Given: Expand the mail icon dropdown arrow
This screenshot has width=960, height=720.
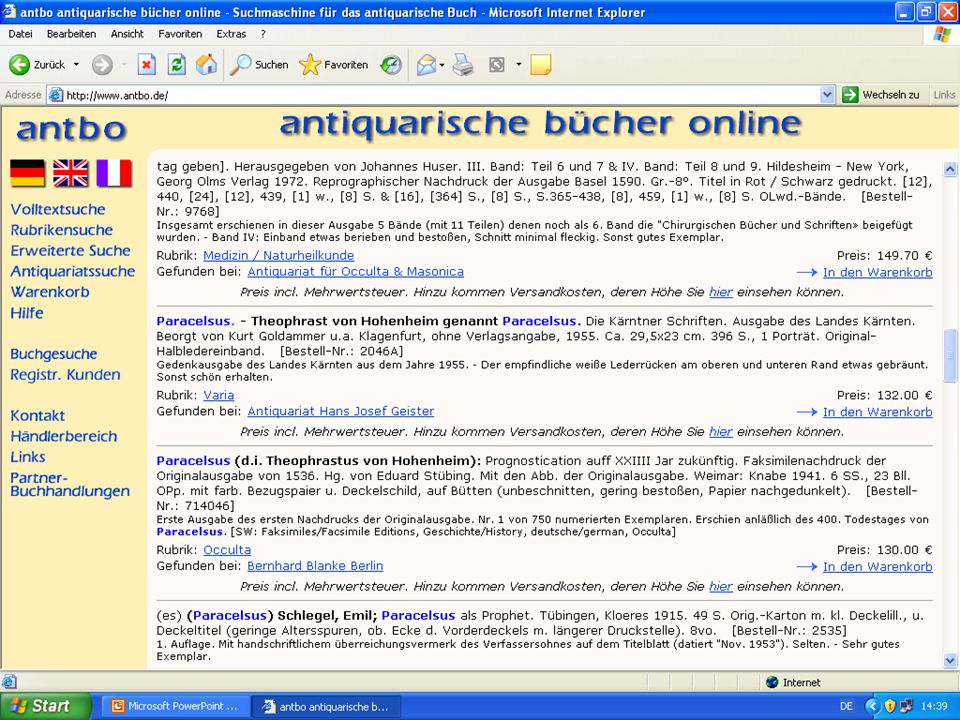Looking at the screenshot, I should 441,65.
